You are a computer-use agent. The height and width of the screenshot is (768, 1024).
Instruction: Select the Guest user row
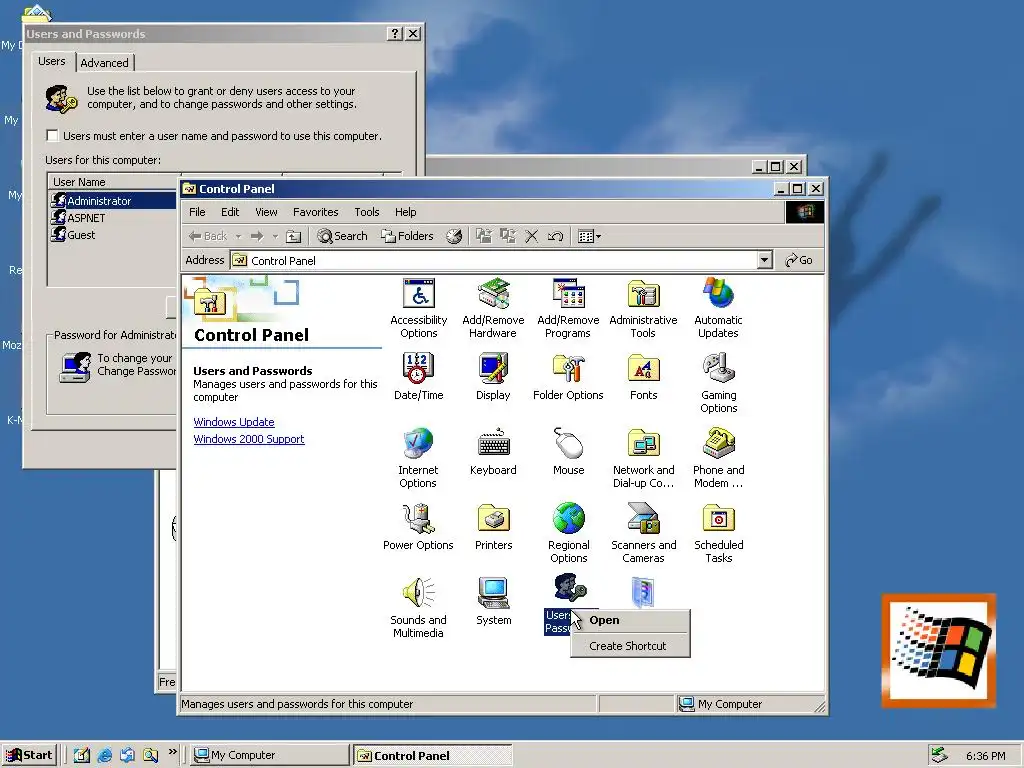(112, 234)
